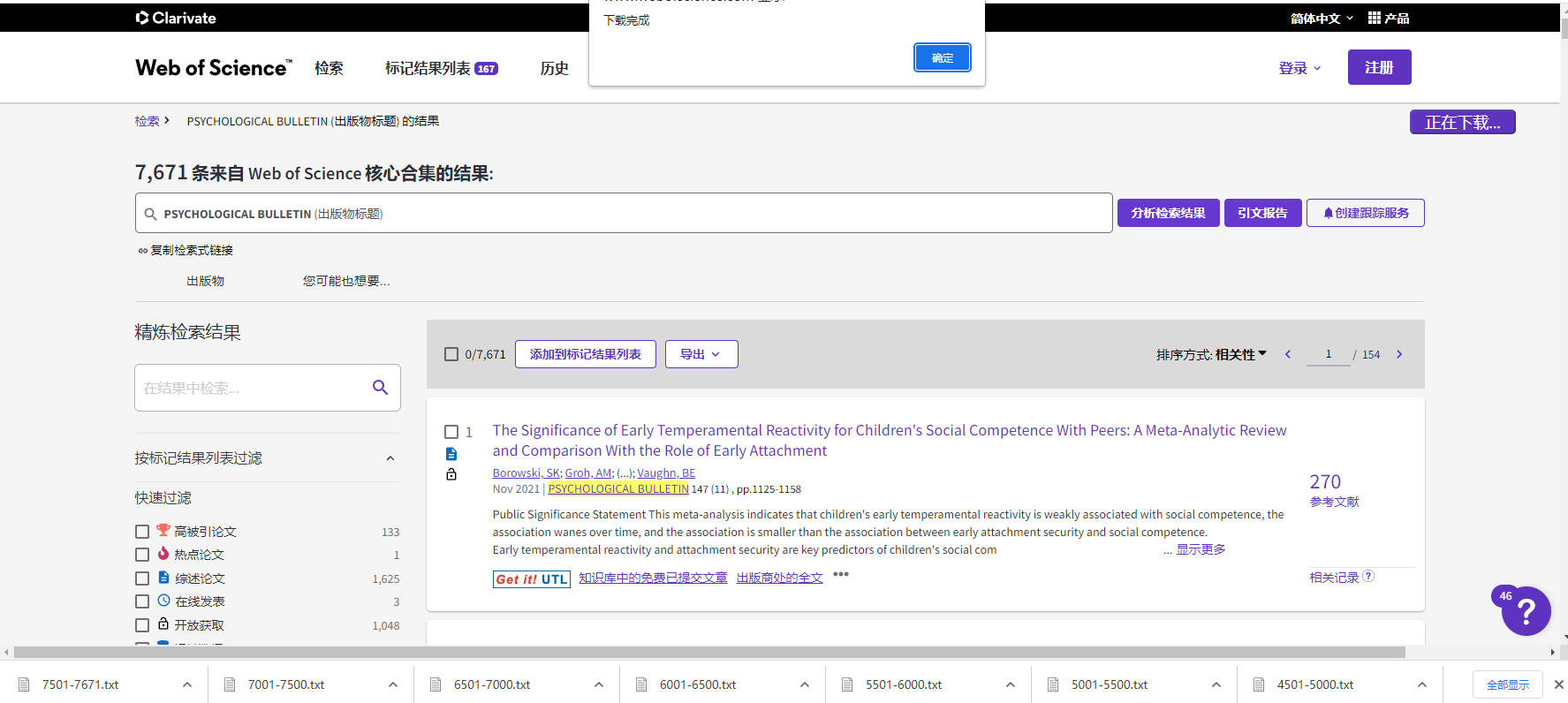Click the Web of Science logo
Screen dimensions: 1568x703
pos(213,68)
